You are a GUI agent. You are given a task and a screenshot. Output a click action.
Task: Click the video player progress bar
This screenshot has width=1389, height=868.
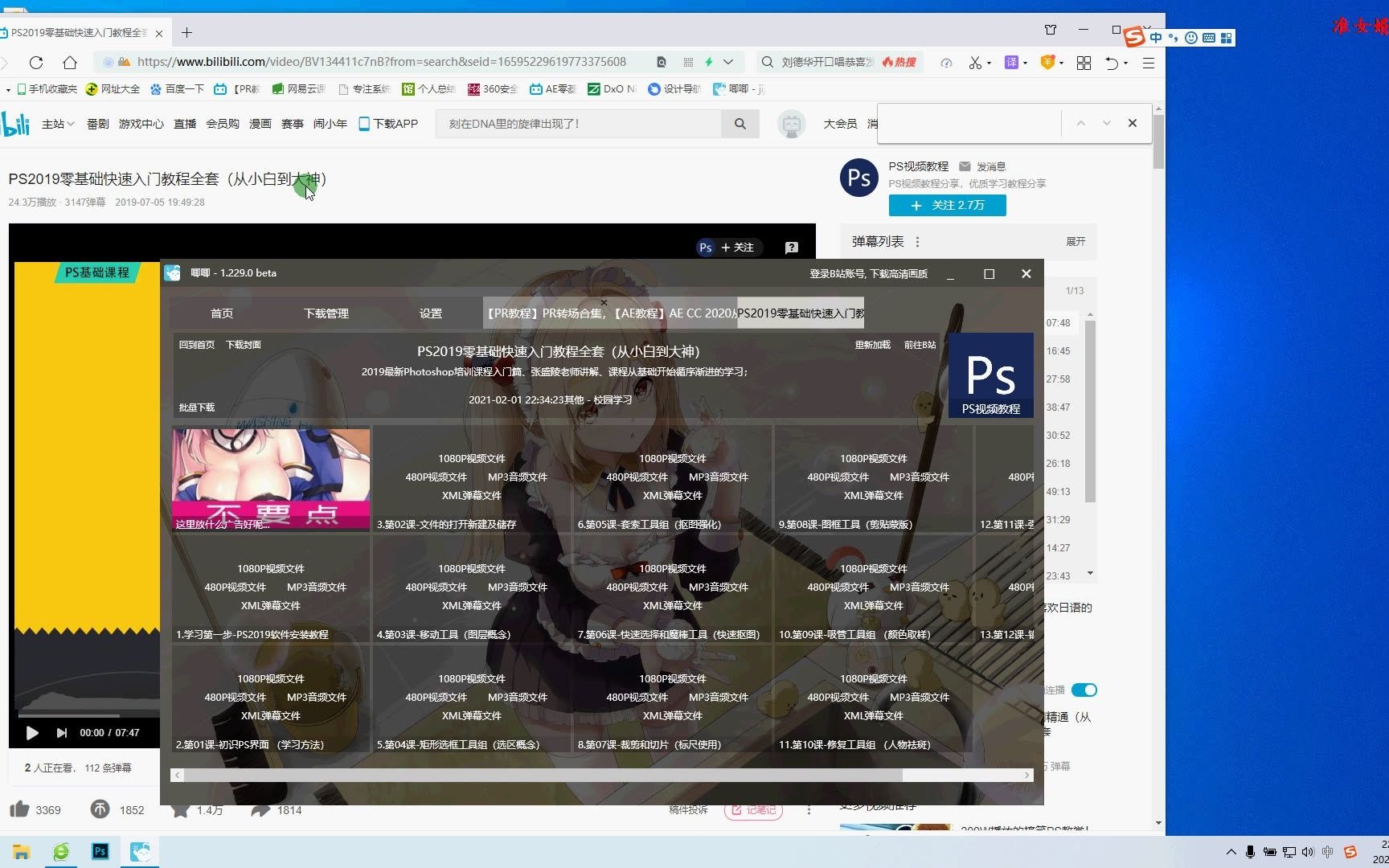[88, 715]
